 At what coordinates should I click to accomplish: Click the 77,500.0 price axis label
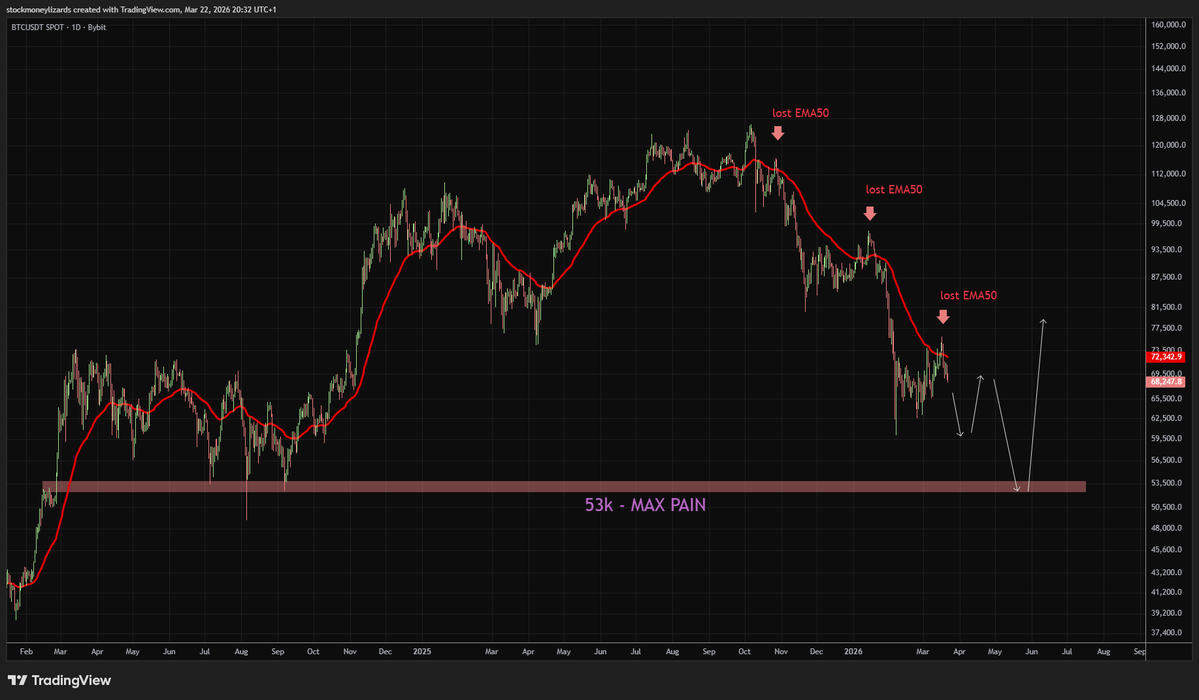(1168, 328)
